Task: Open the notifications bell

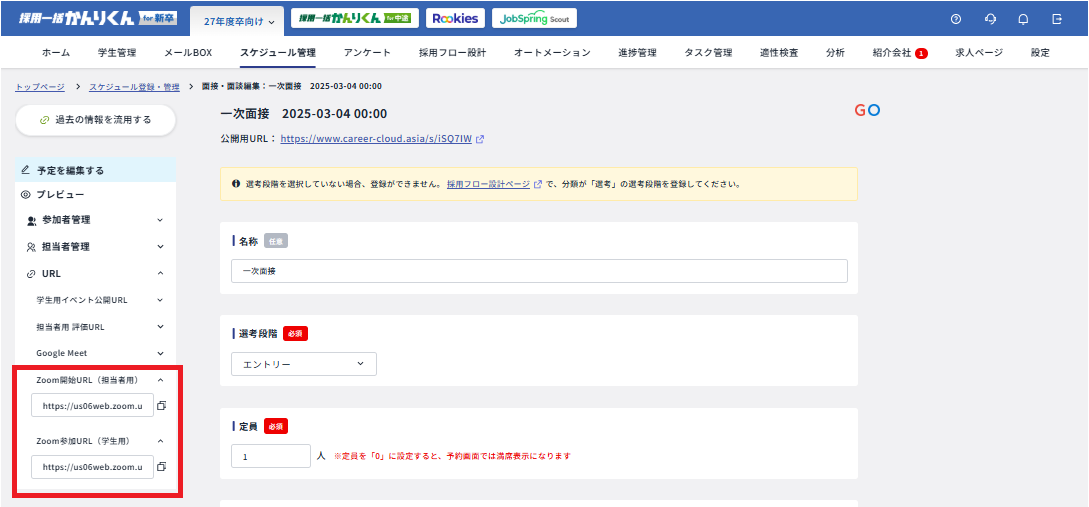Action: click(1023, 19)
